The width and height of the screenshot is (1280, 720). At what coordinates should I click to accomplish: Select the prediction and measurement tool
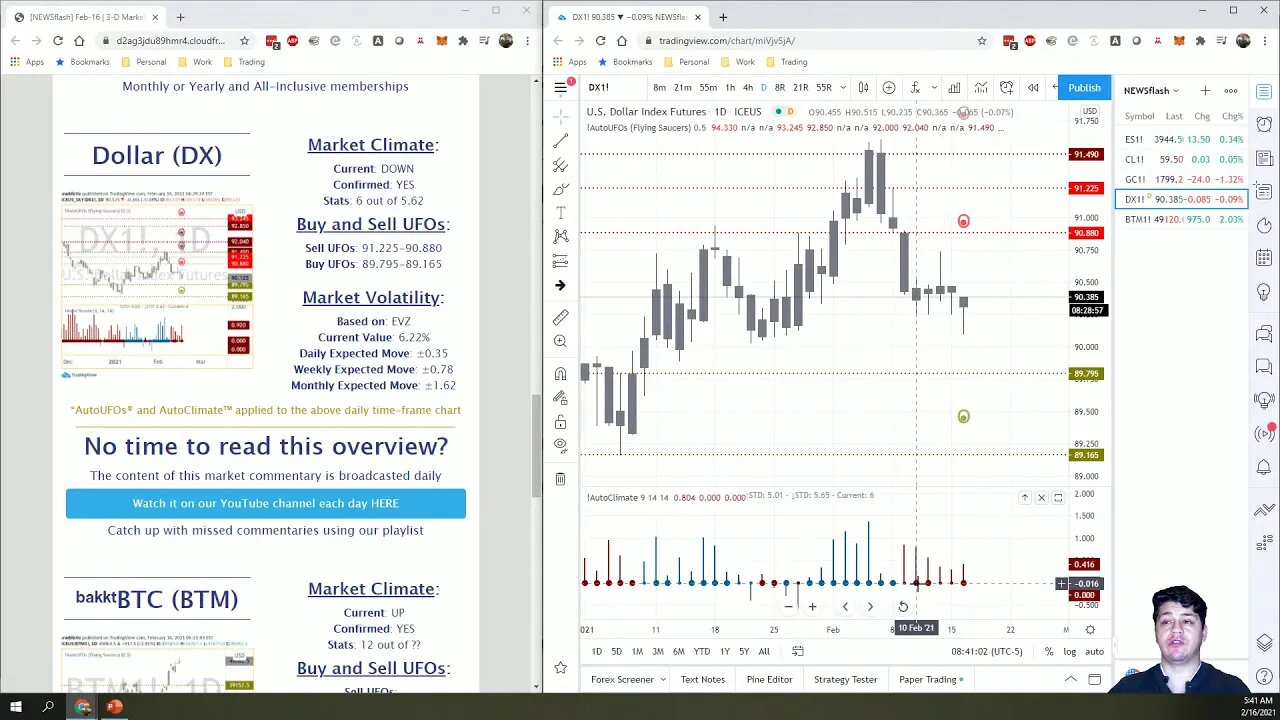560,261
